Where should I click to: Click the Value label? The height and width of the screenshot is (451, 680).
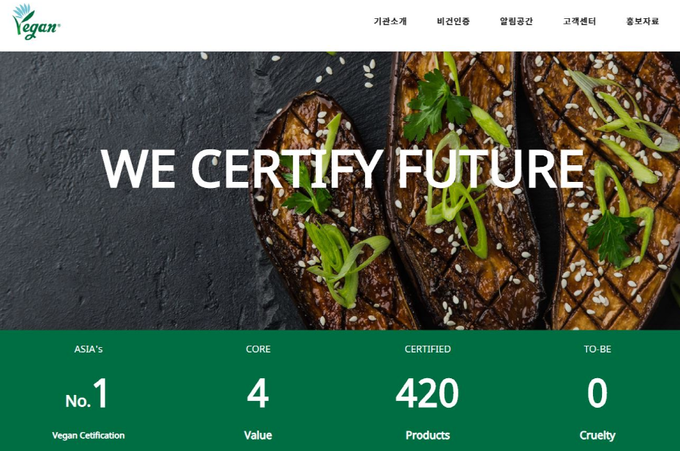258,435
